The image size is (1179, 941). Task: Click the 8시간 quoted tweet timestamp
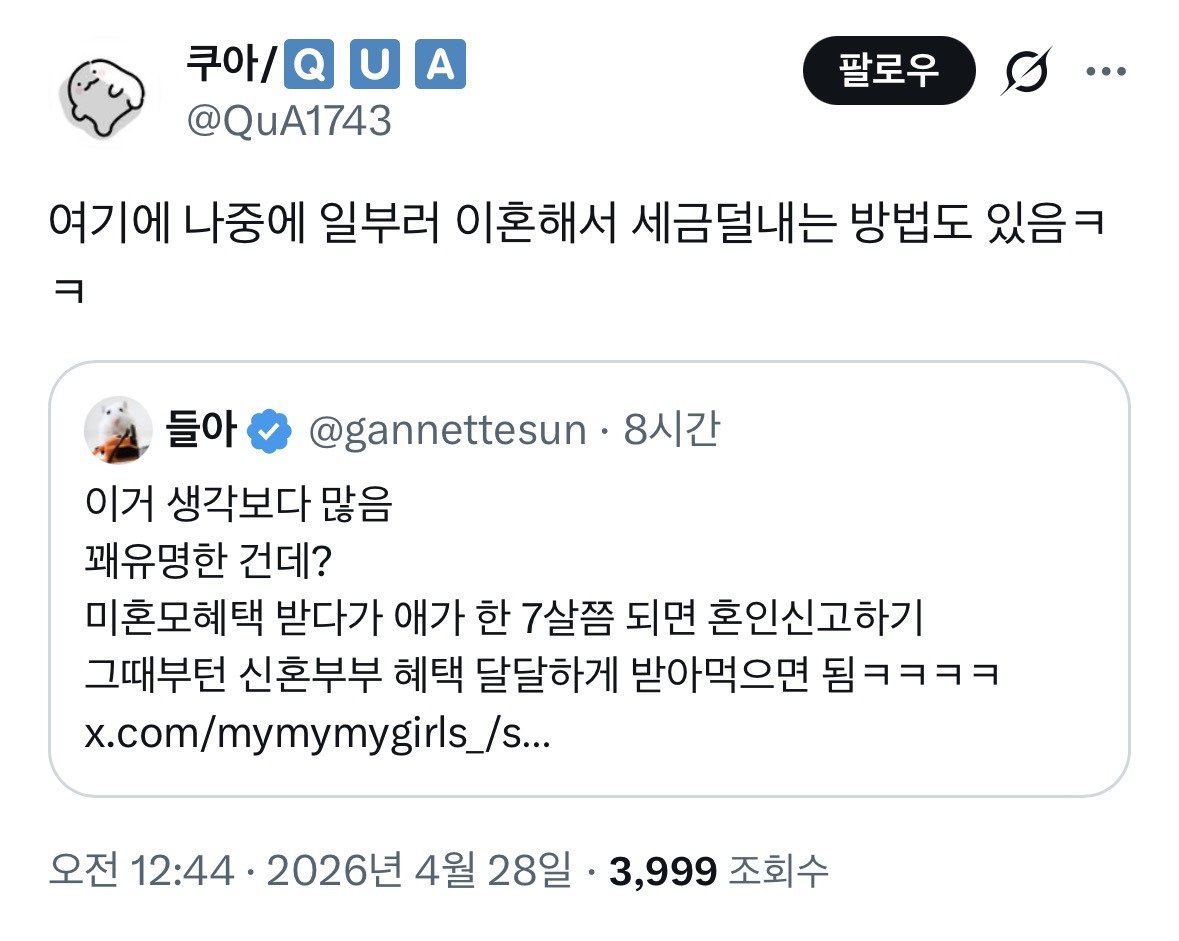click(x=670, y=431)
